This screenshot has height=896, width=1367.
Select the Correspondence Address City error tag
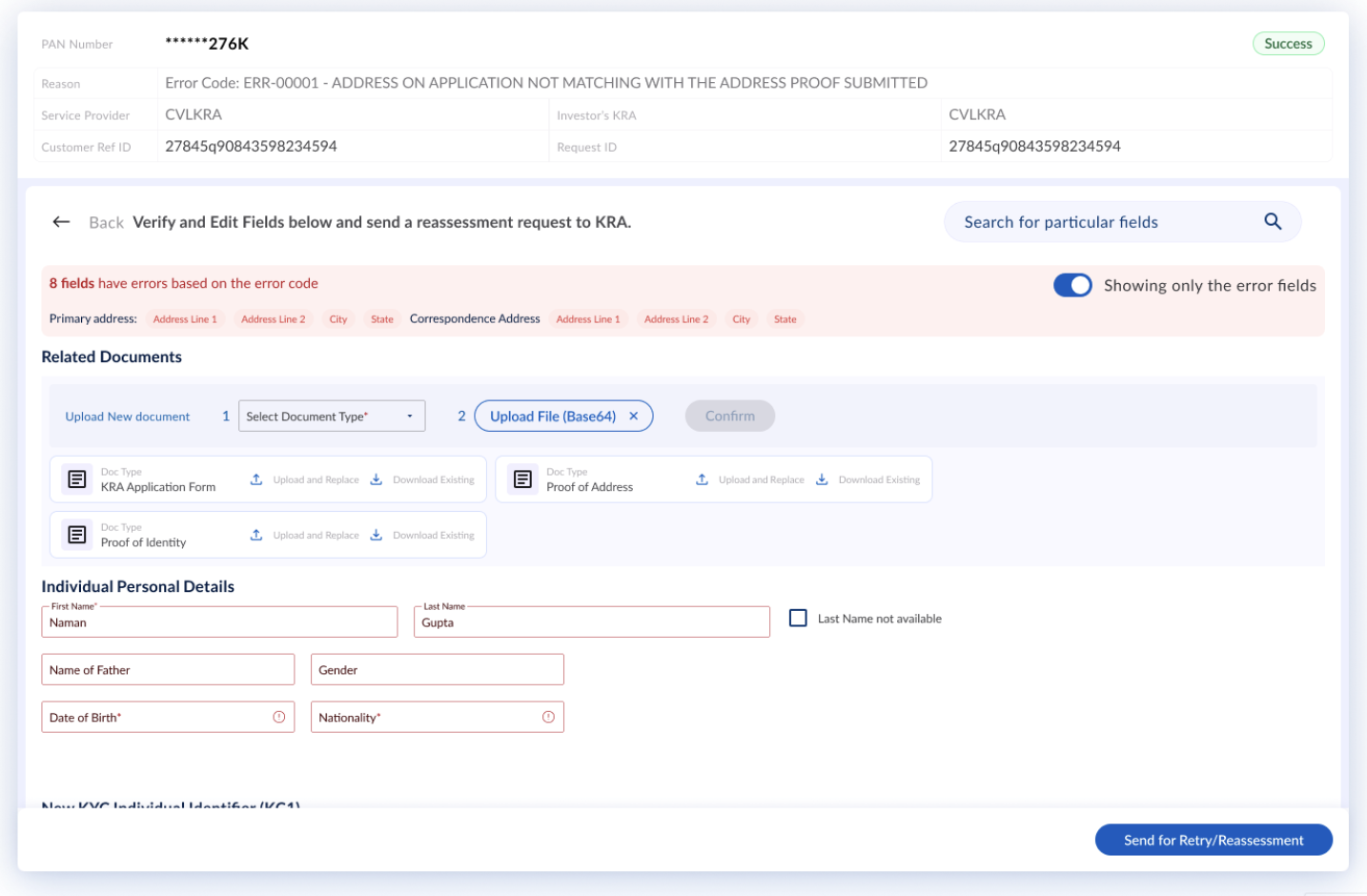tap(742, 319)
